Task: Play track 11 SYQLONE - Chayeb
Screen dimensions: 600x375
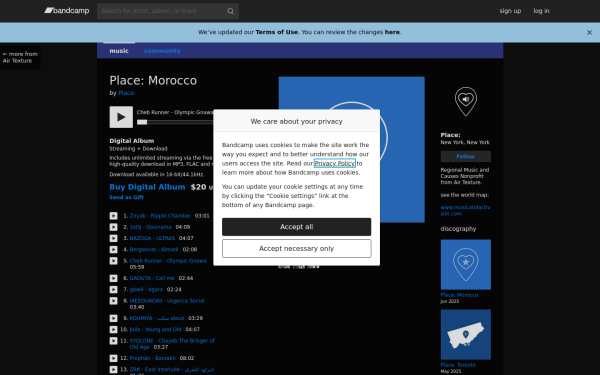Action: [x=114, y=341]
